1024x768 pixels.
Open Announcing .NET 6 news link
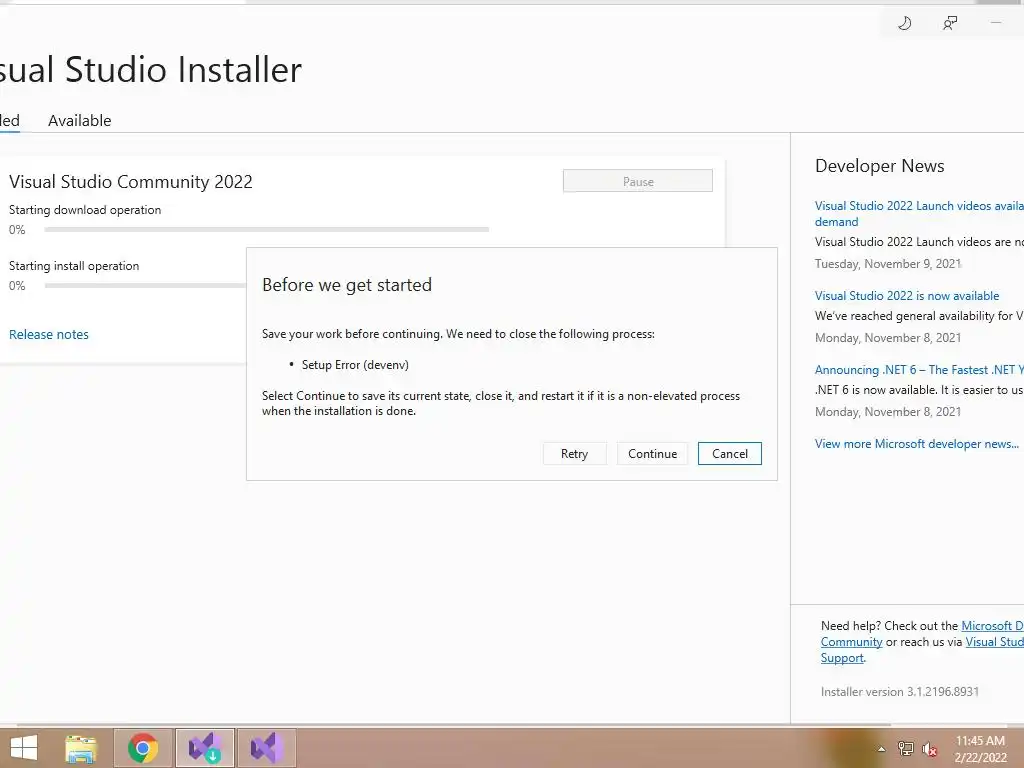(x=919, y=370)
